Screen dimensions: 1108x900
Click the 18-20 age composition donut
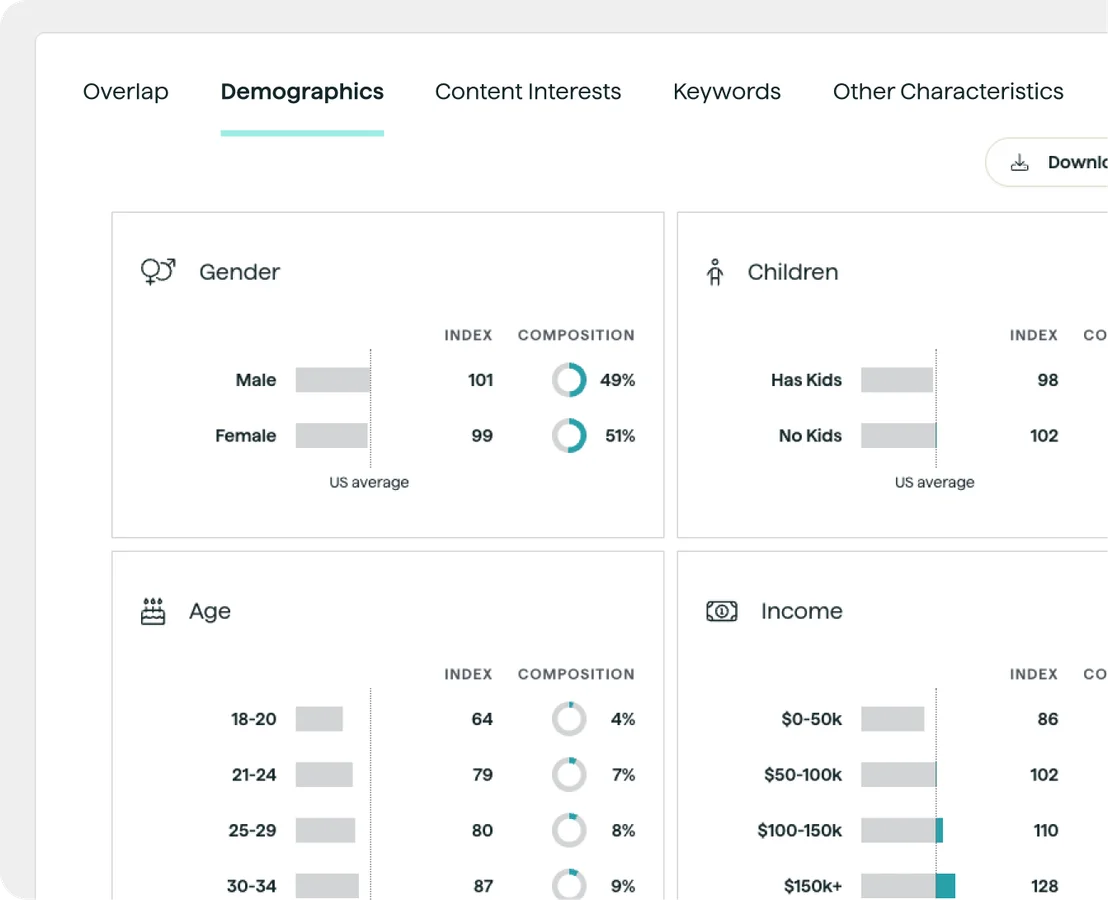569,719
